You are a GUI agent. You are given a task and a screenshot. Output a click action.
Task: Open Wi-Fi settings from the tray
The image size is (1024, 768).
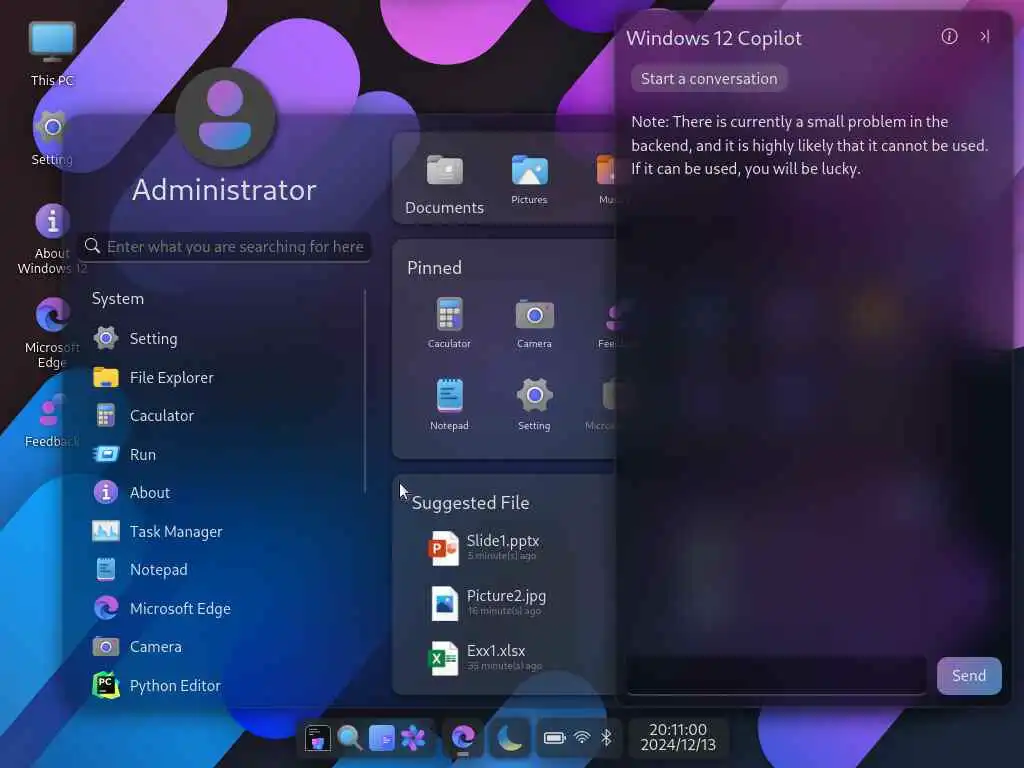click(582, 738)
